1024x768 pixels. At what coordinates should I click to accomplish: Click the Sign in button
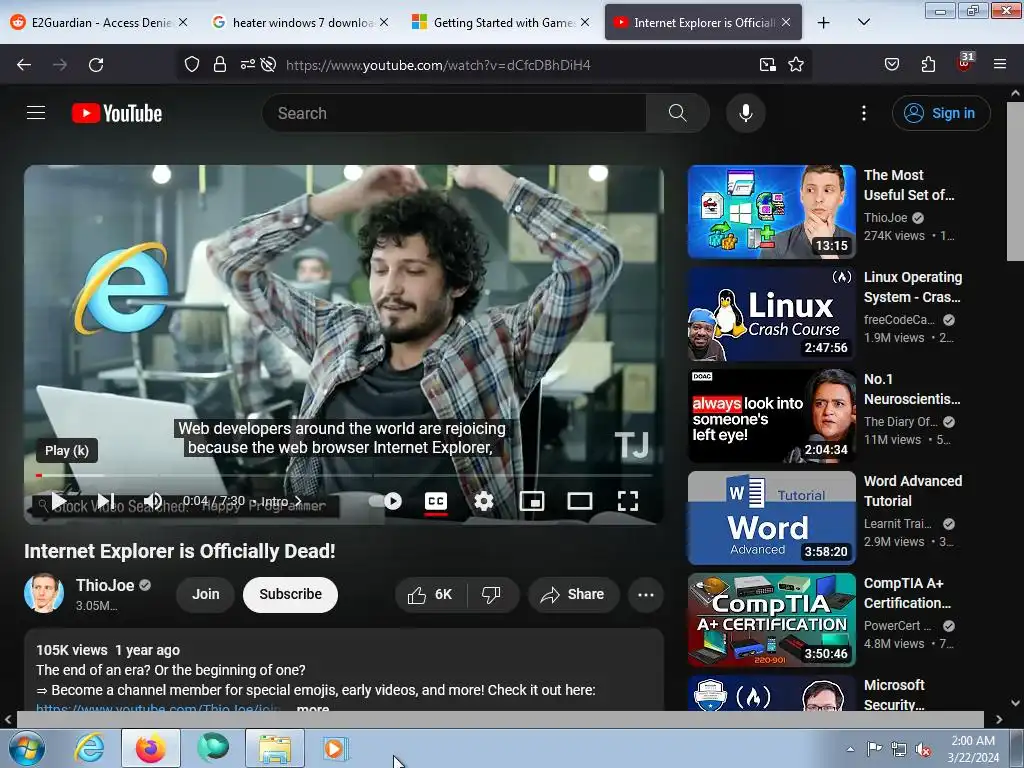[x=940, y=113]
